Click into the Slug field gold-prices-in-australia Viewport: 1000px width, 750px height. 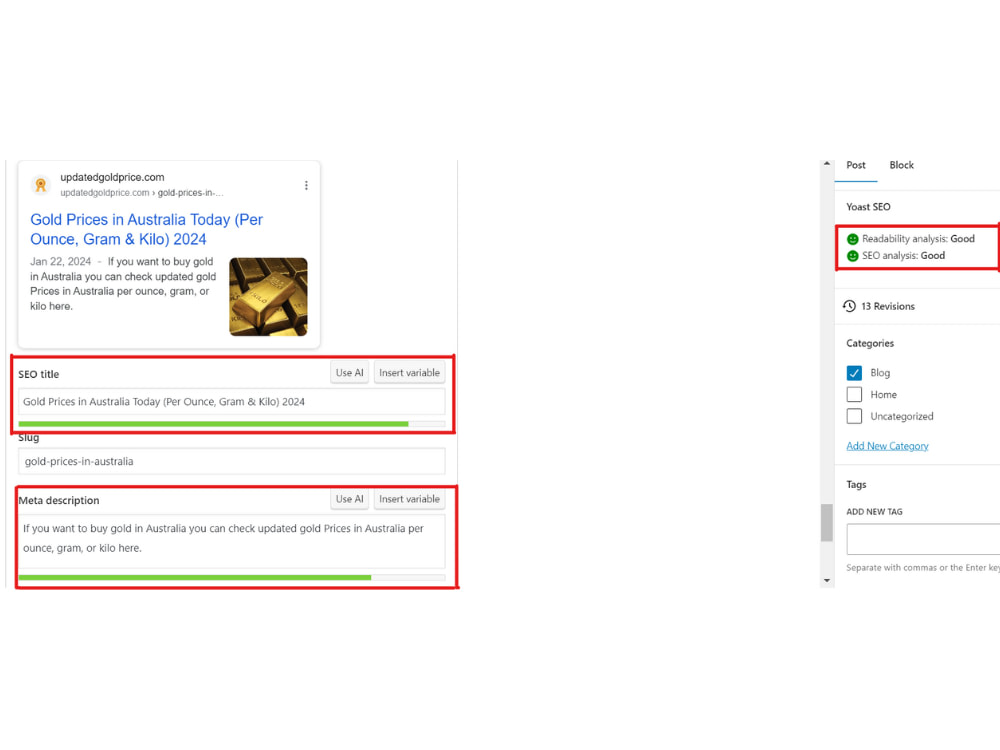point(232,462)
